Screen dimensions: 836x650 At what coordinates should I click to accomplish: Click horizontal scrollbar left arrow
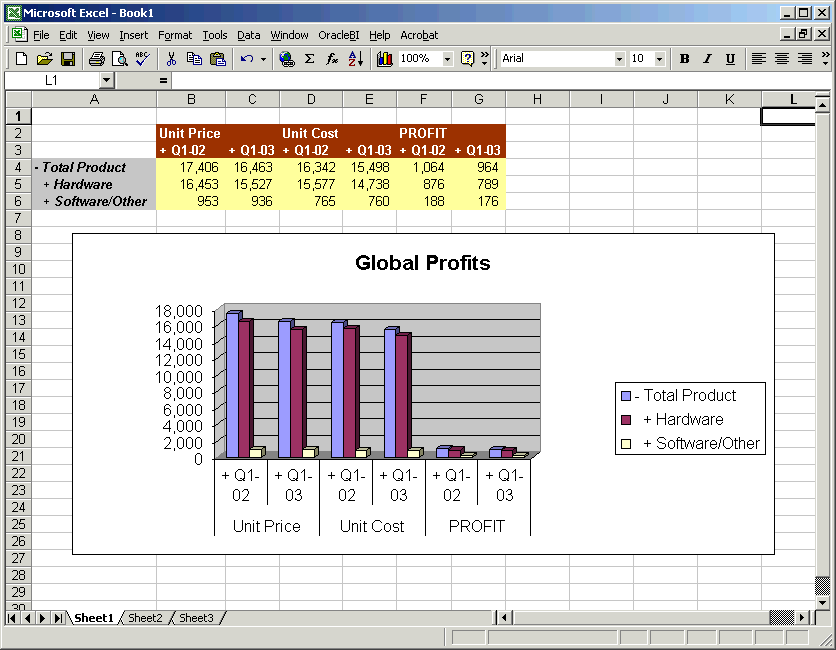[x=504, y=618]
